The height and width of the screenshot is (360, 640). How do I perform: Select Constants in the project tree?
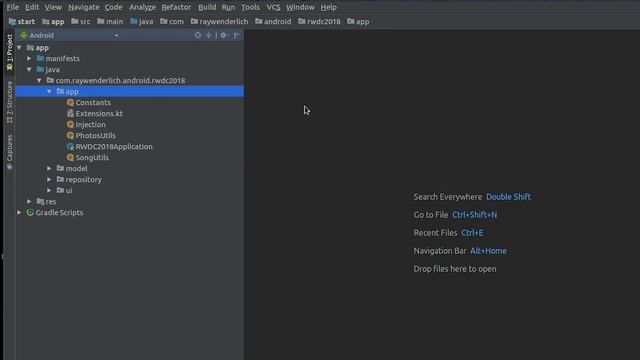click(93, 103)
